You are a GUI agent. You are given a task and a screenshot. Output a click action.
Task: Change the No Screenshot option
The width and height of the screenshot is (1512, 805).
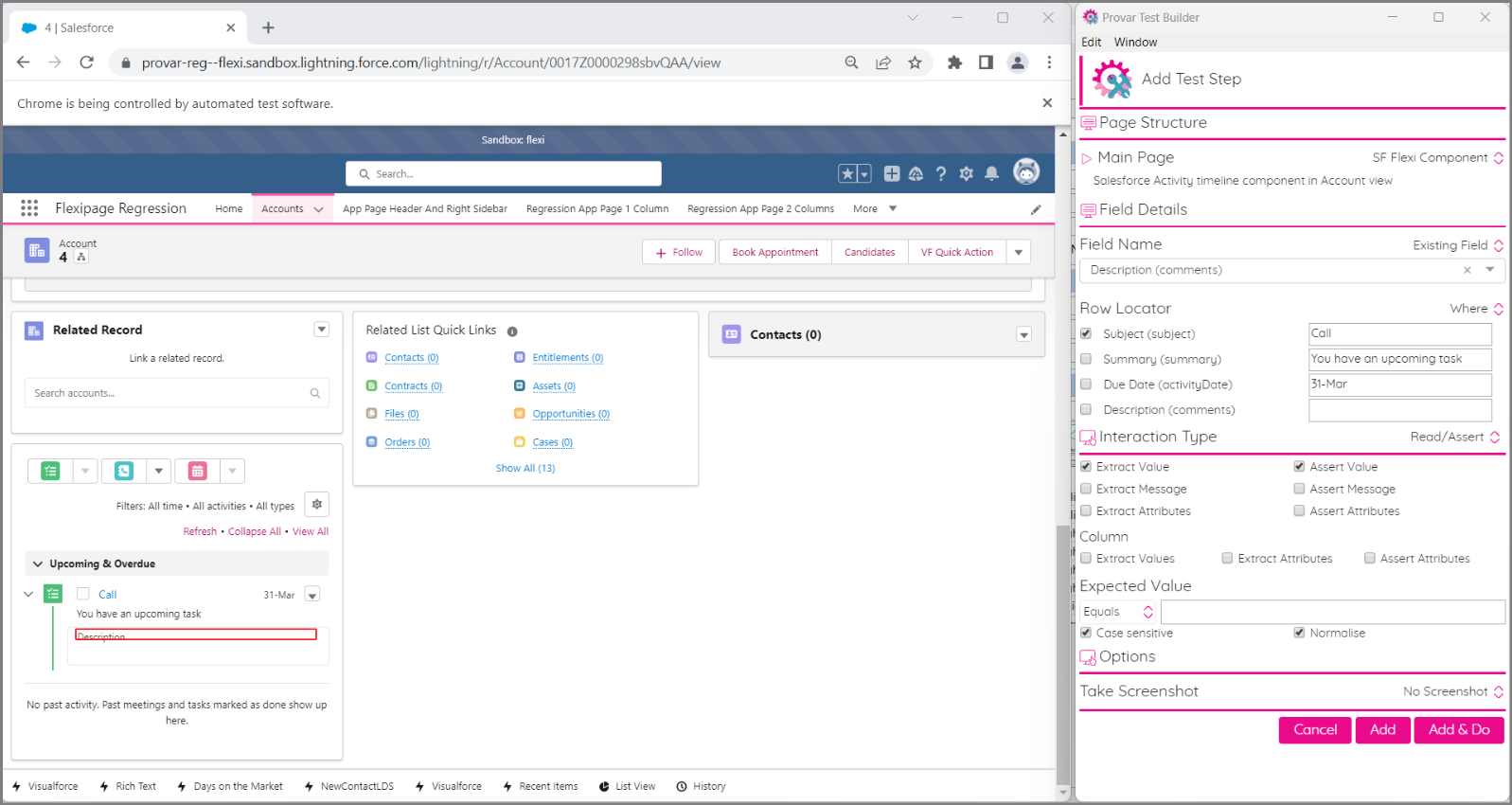click(1452, 691)
